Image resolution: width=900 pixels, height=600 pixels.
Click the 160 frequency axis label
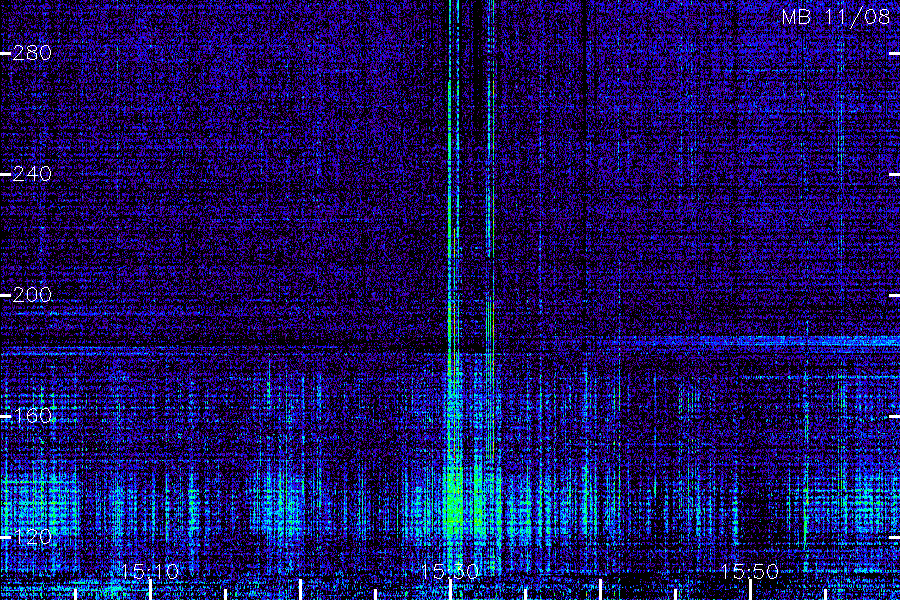pos(32,416)
